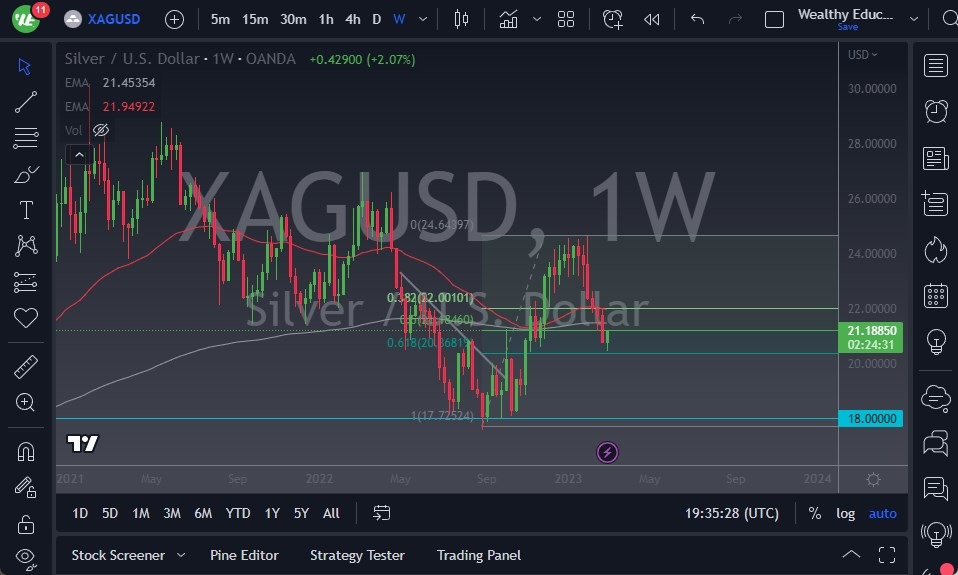Select the Text annotation tool

click(x=26, y=210)
